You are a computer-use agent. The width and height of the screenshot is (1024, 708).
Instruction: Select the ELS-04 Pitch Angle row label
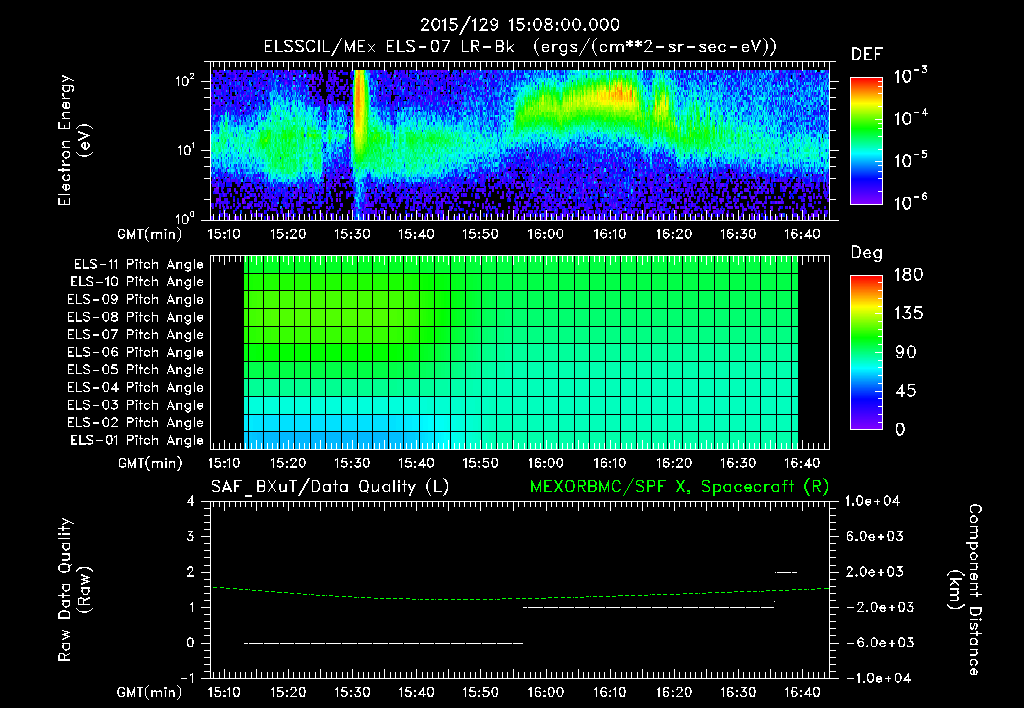[x=136, y=387]
